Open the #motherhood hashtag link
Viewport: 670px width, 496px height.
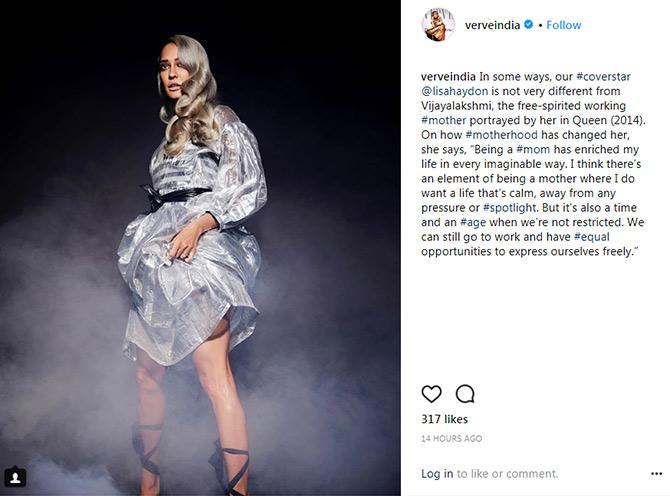click(501, 135)
